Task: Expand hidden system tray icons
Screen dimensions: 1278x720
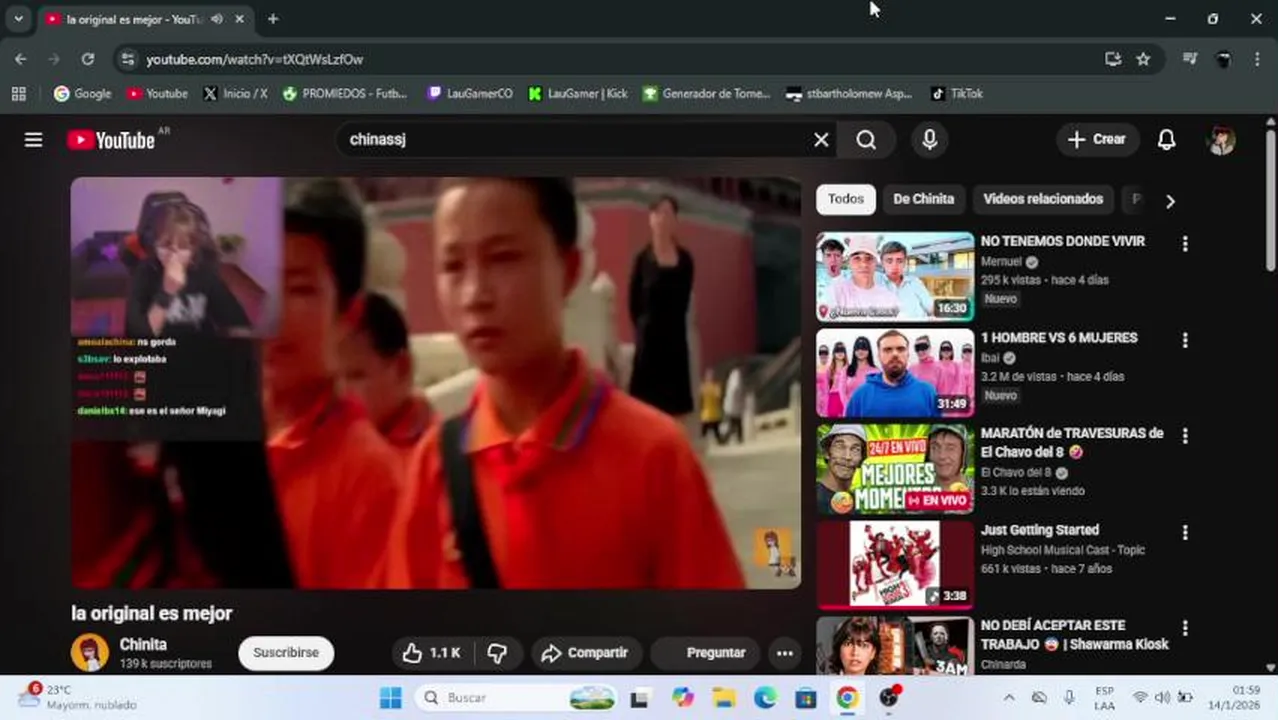Action: tap(1008, 698)
